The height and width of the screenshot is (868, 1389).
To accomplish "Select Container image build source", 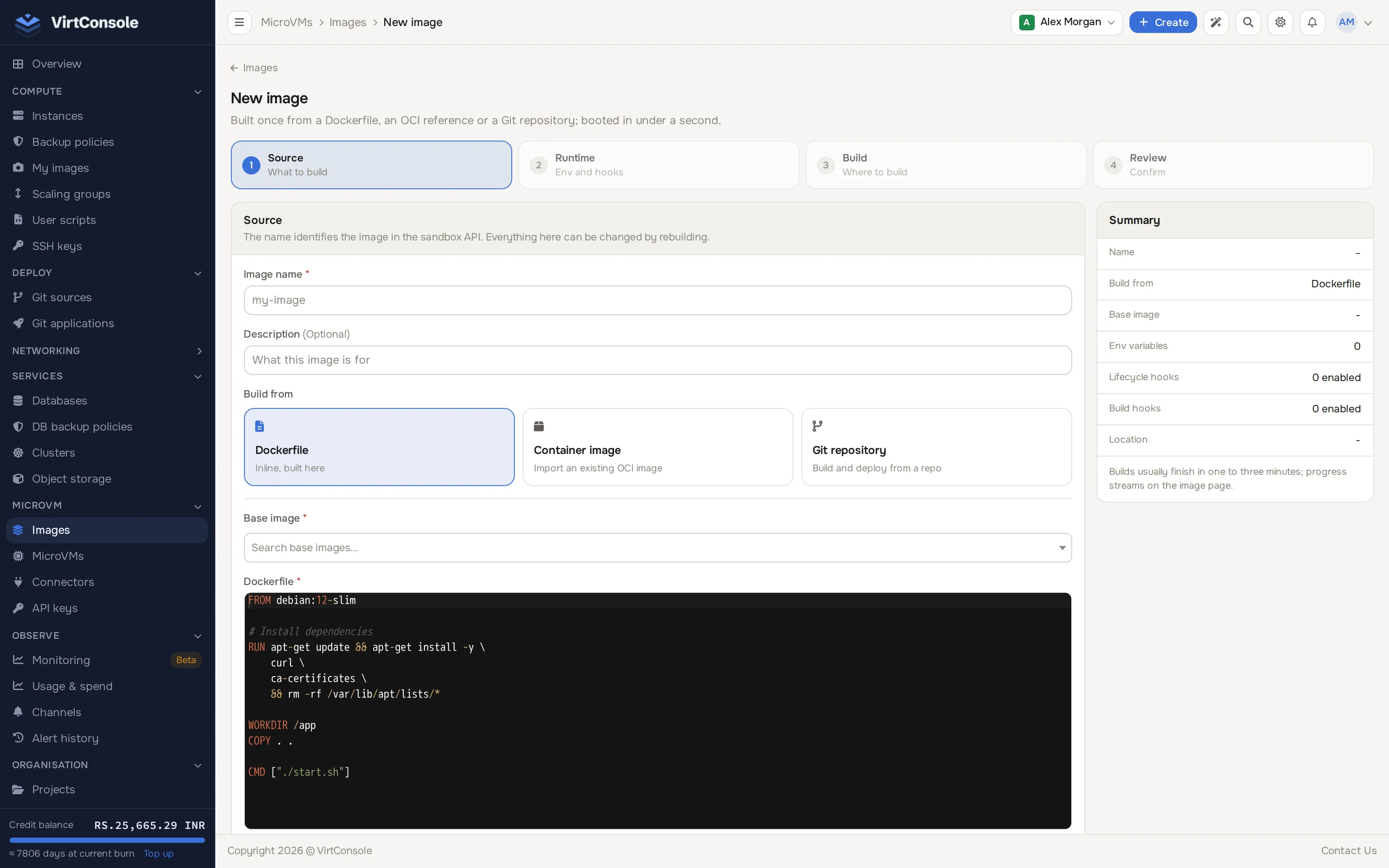I will tap(658, 447).
